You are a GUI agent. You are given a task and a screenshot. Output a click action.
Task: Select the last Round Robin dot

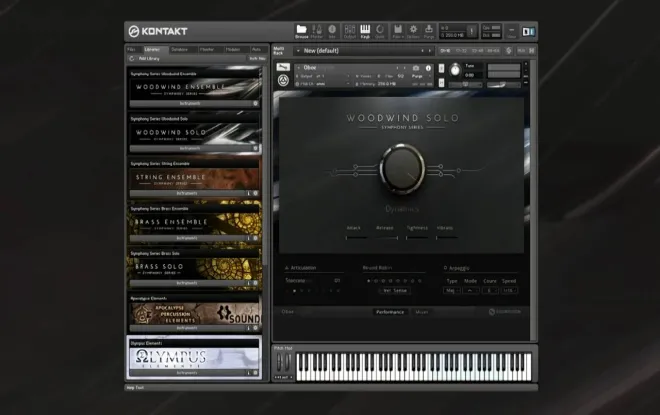(420, 281)
